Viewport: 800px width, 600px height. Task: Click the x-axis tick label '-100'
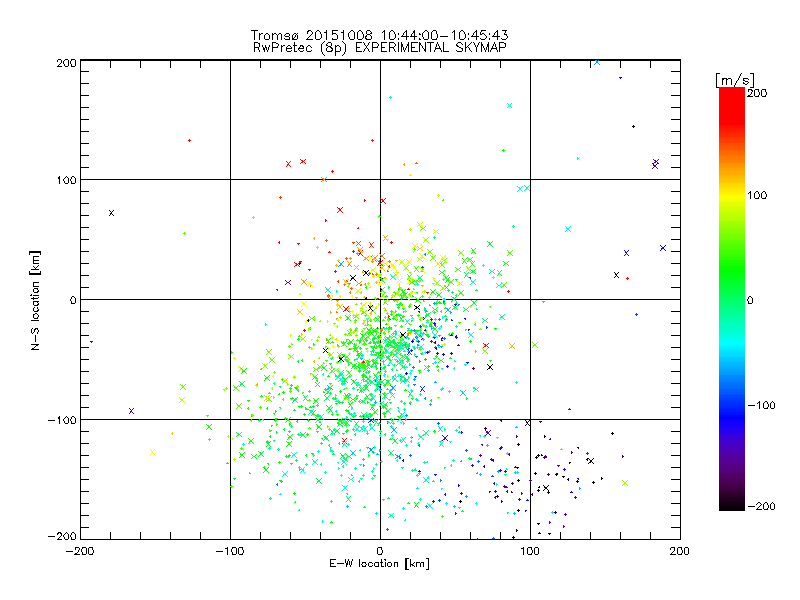click(230, 551)
